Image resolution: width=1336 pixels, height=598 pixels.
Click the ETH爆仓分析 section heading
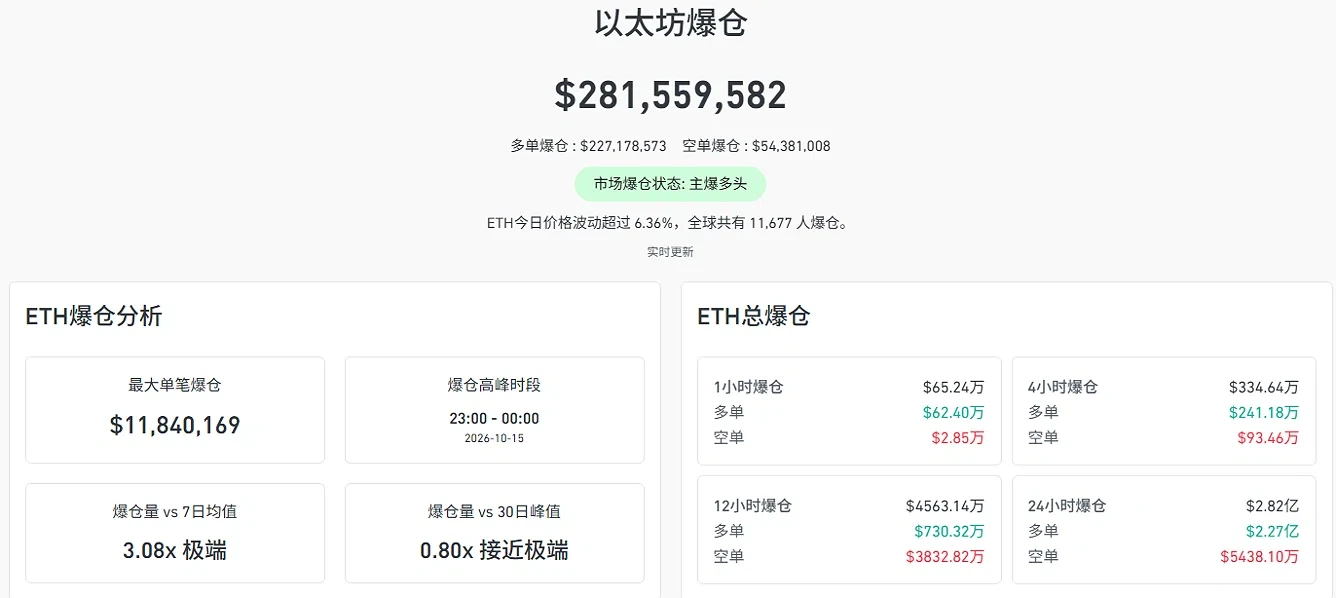tap(94, 317)
